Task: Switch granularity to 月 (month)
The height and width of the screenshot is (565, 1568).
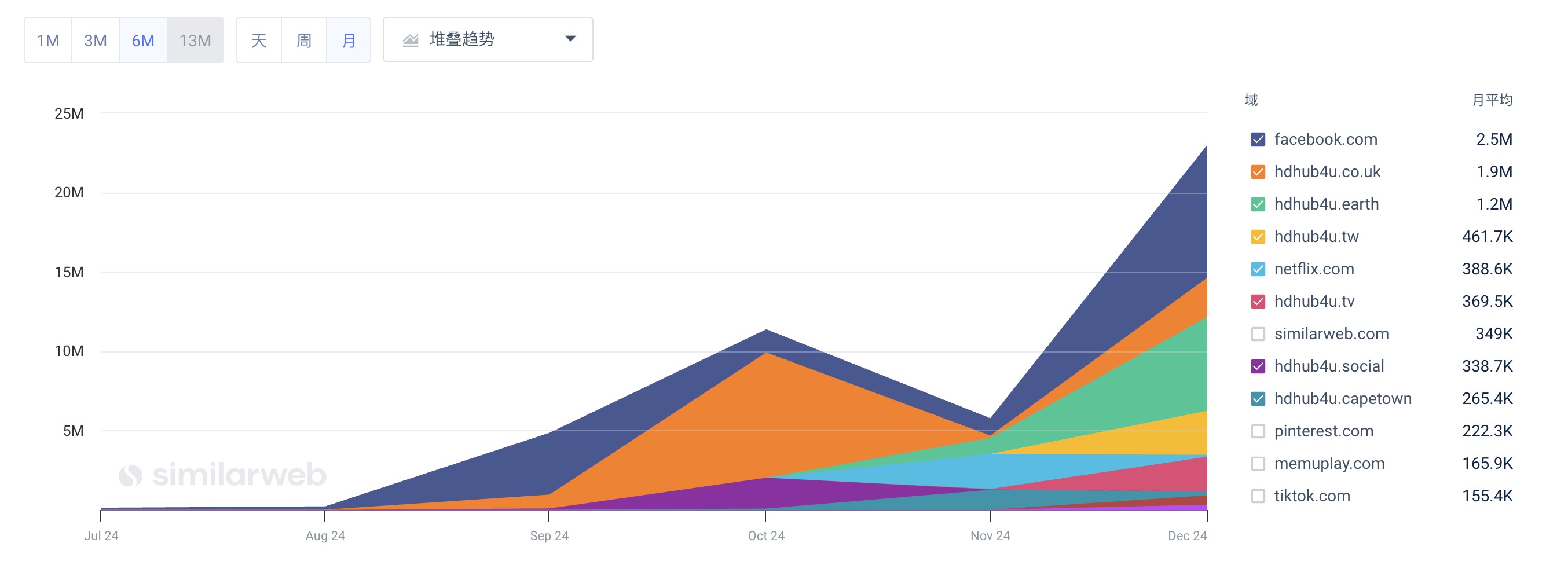Action: 349,40
